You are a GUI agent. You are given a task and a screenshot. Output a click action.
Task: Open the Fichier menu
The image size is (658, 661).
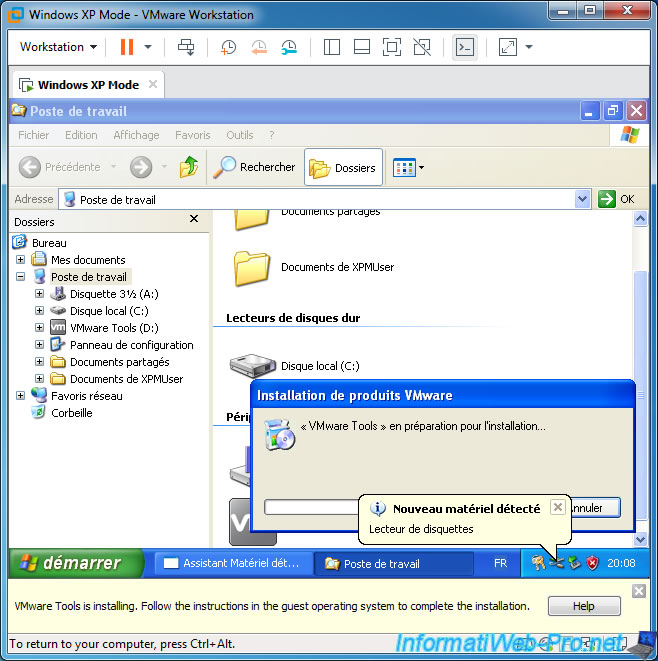(x=34, y=135)
